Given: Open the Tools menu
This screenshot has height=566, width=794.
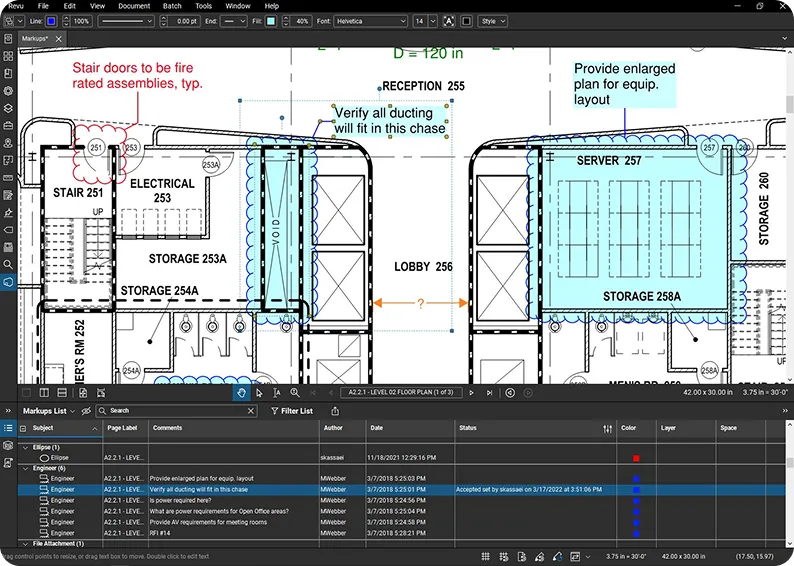Looking at the screenshot, I should (204, 6).
